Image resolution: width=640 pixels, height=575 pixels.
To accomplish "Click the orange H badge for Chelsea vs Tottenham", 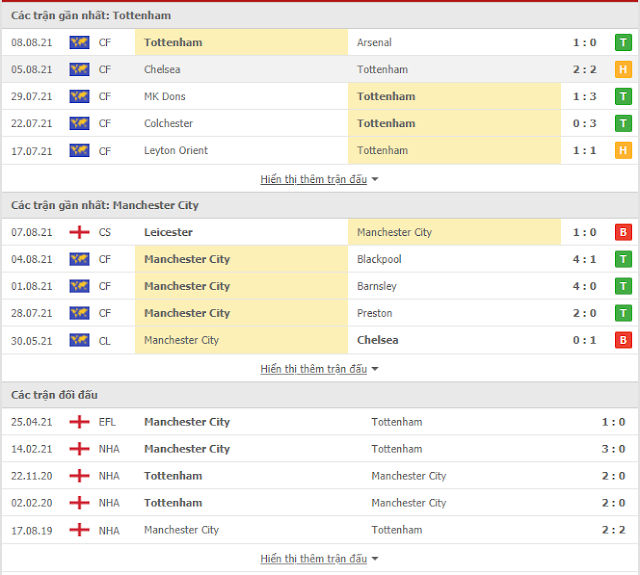I will 623,69.
